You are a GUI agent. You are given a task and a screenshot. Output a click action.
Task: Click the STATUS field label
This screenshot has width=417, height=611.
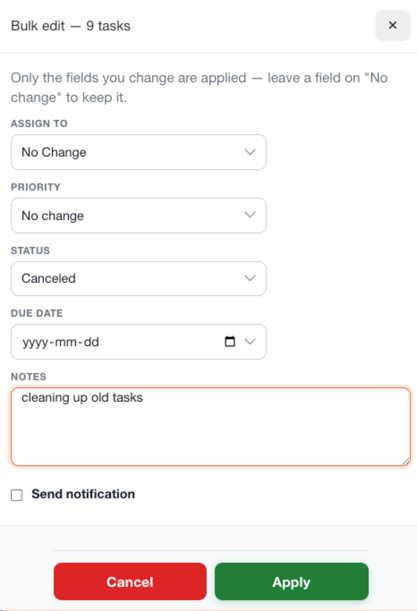30,251
